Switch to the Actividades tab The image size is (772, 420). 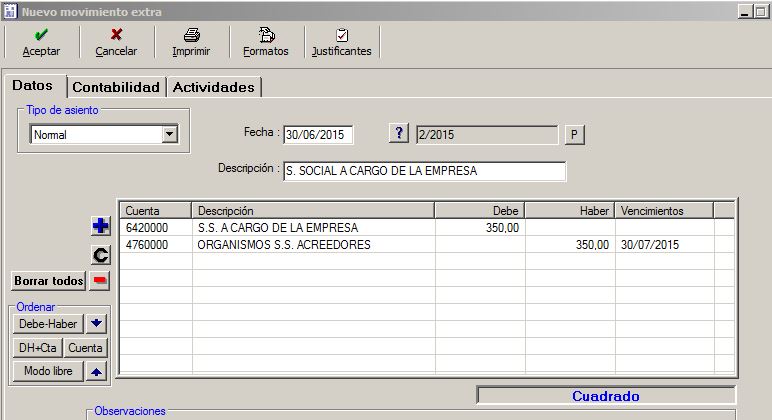pyautogui.click(x=214, y=87)
